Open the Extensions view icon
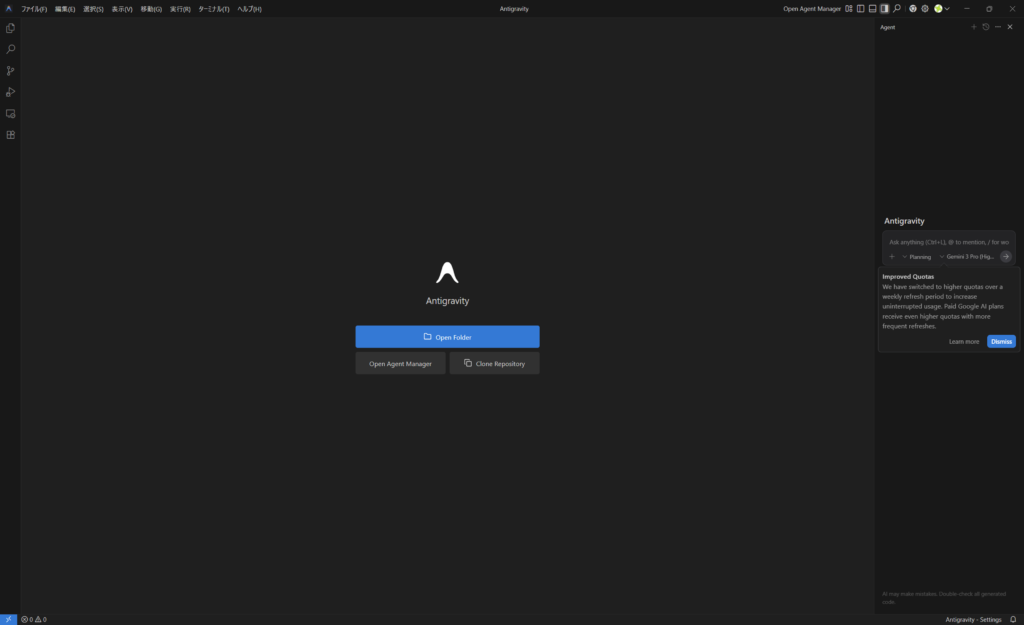 (x=11, y=135)
